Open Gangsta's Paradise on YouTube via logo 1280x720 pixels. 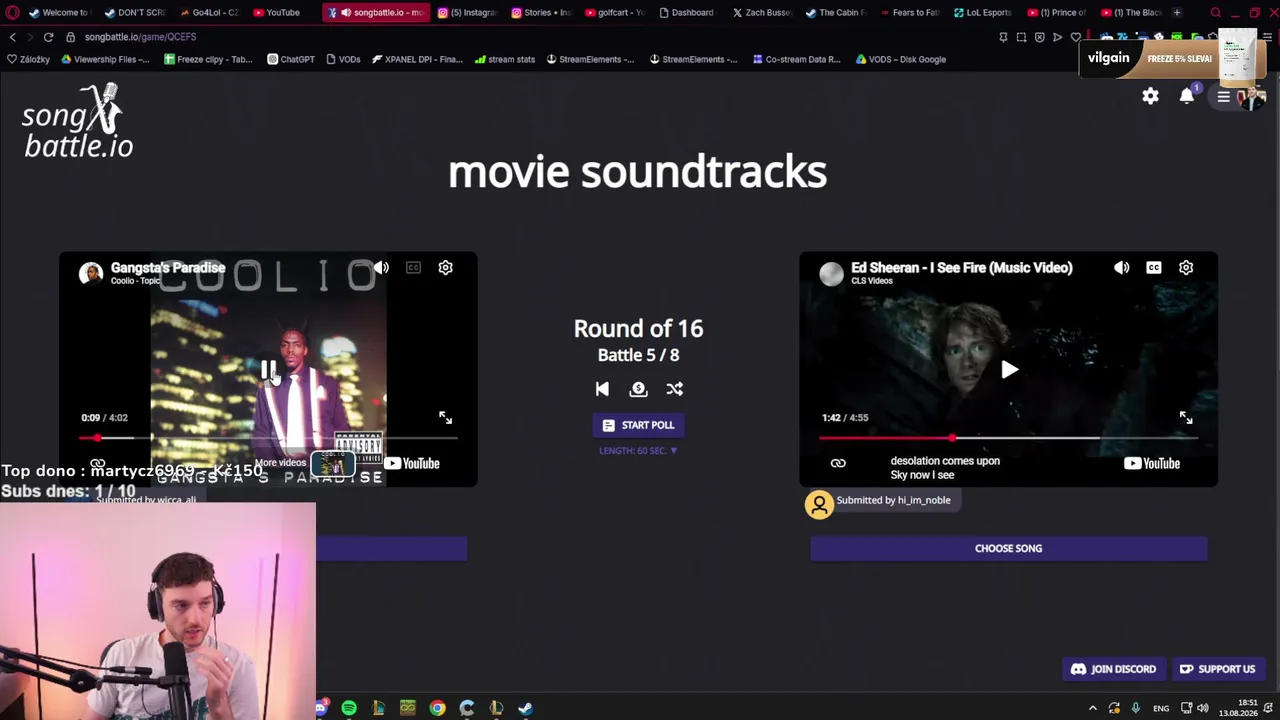pos(411,463)
